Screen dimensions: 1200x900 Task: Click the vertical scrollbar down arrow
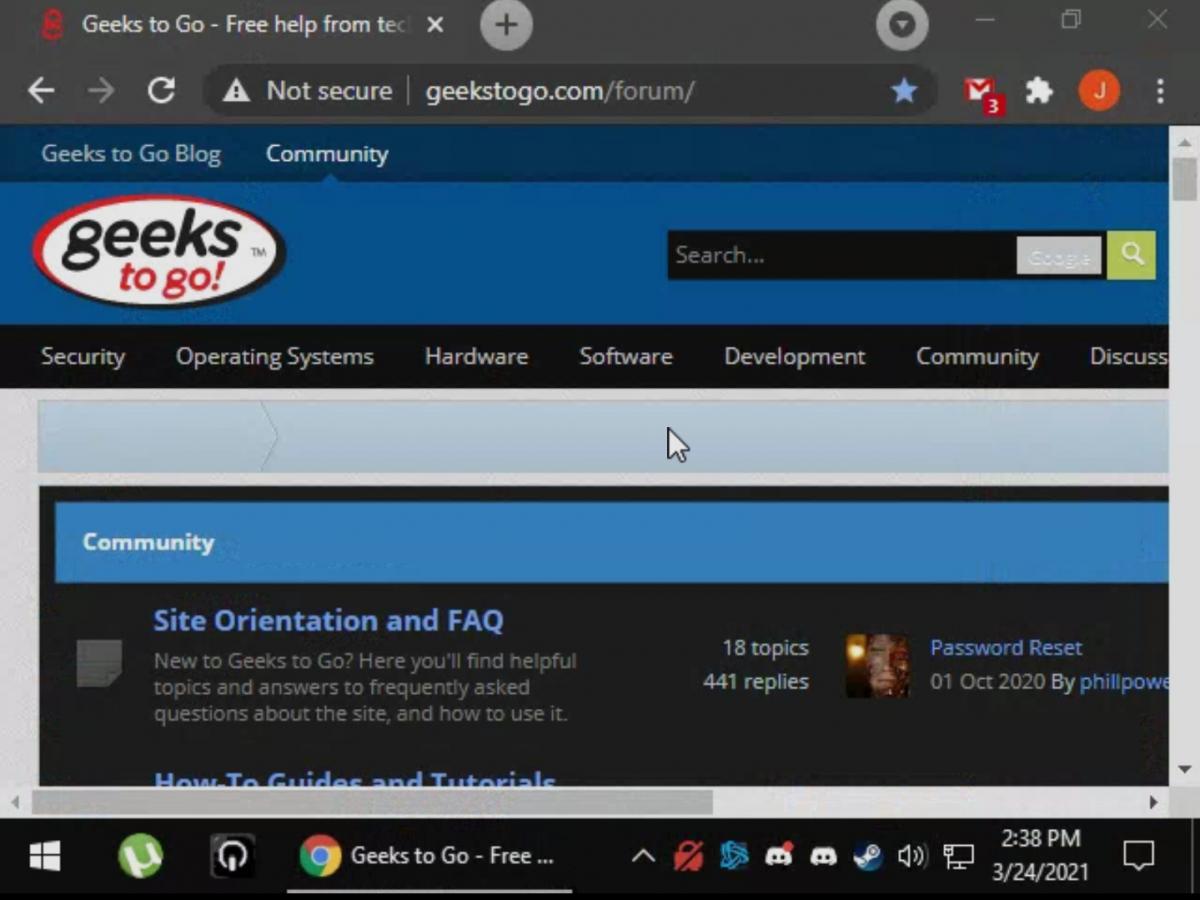pyautogui.click(x=1185, y=769)
